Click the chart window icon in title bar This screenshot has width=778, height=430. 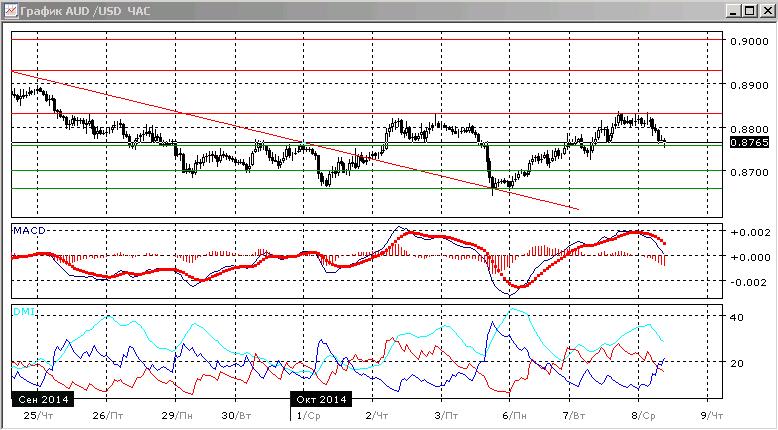[x=10, y=10]
